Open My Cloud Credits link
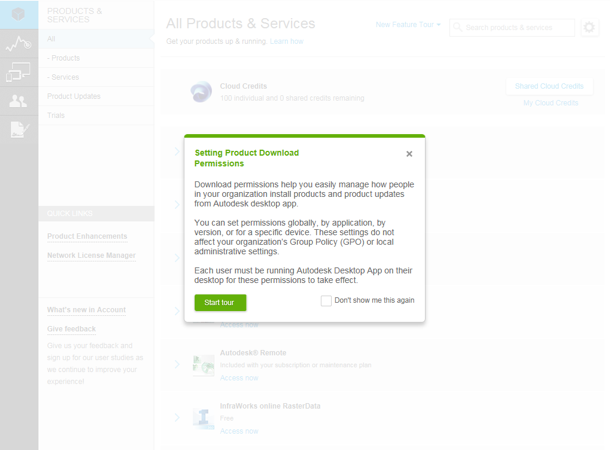 click(550, 103)
